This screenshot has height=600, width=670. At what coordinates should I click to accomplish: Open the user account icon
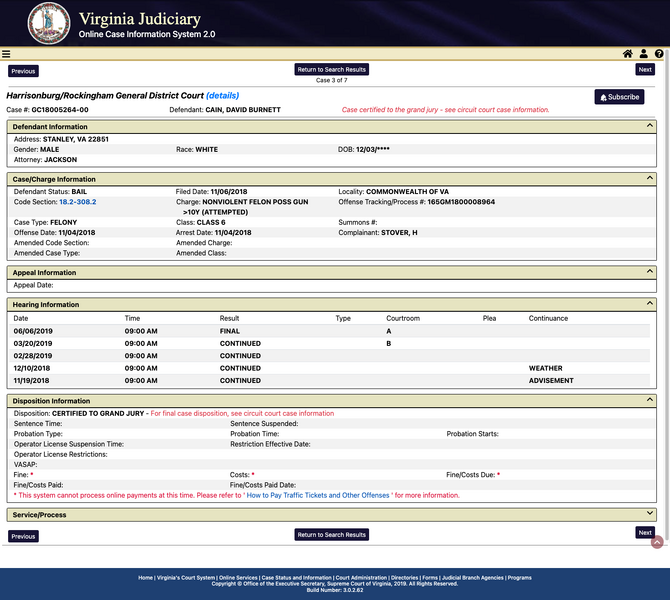click(643, 53)
